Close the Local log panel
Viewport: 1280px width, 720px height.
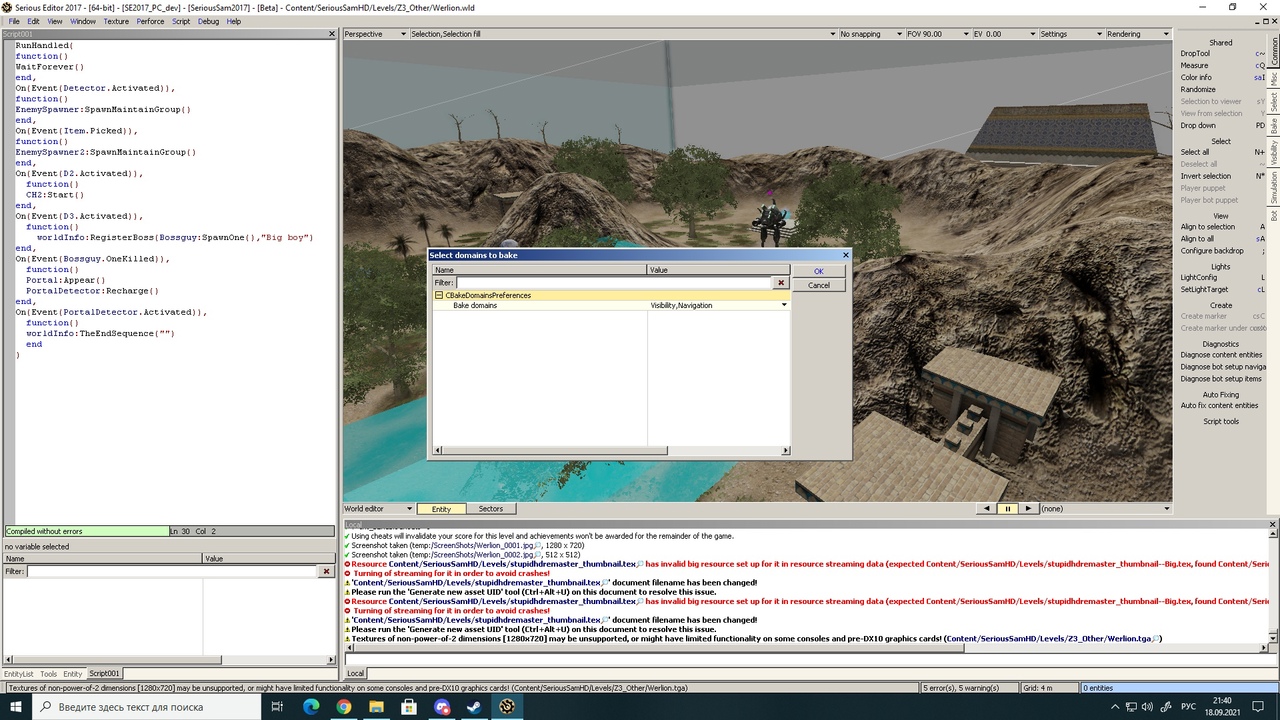pos(1273,525)
